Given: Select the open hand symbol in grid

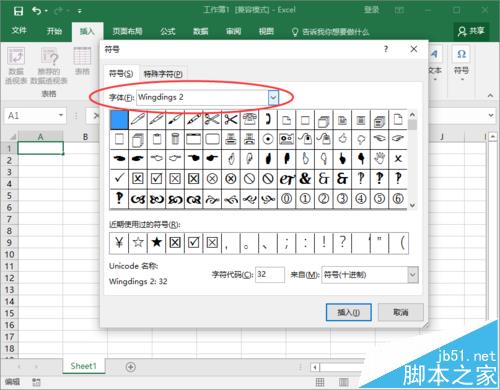Looking at the screenshot, I should 379,159.
